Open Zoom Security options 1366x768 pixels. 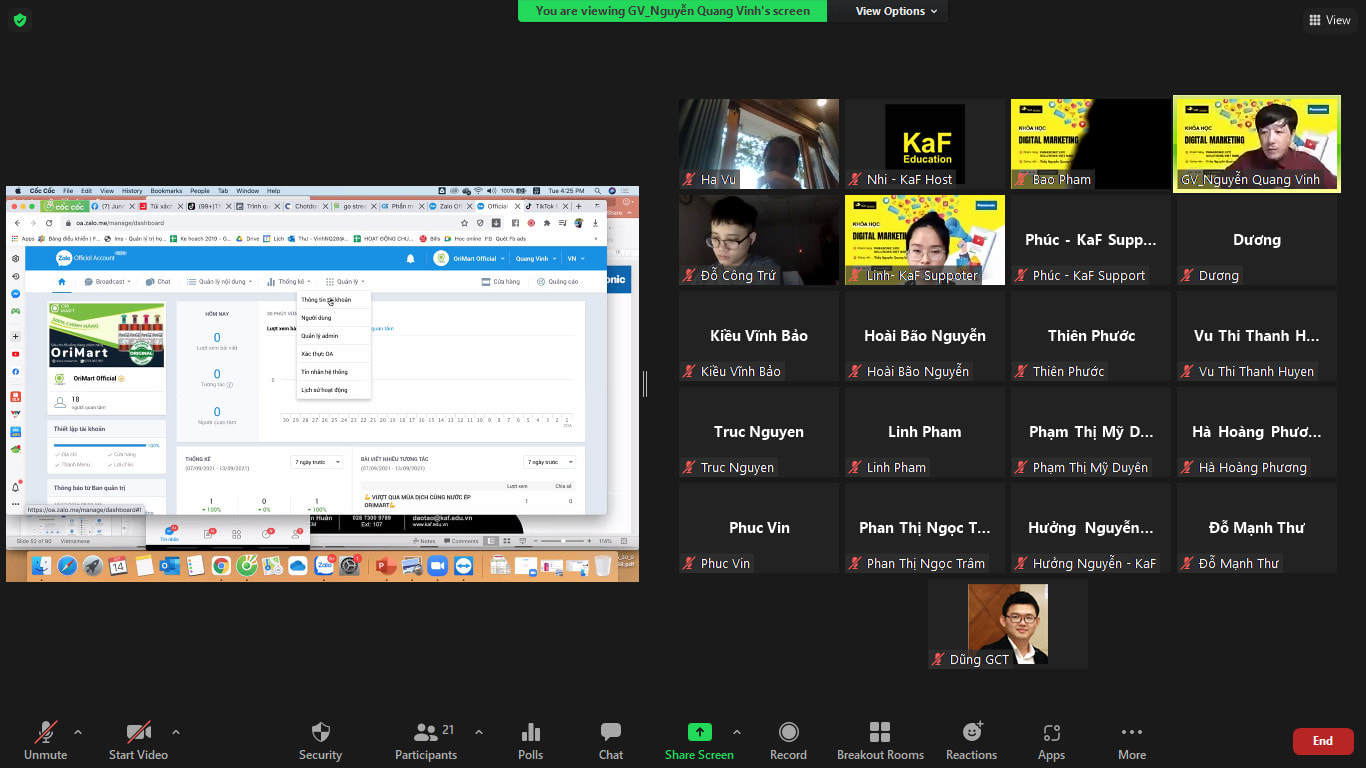tap(320, 742)
